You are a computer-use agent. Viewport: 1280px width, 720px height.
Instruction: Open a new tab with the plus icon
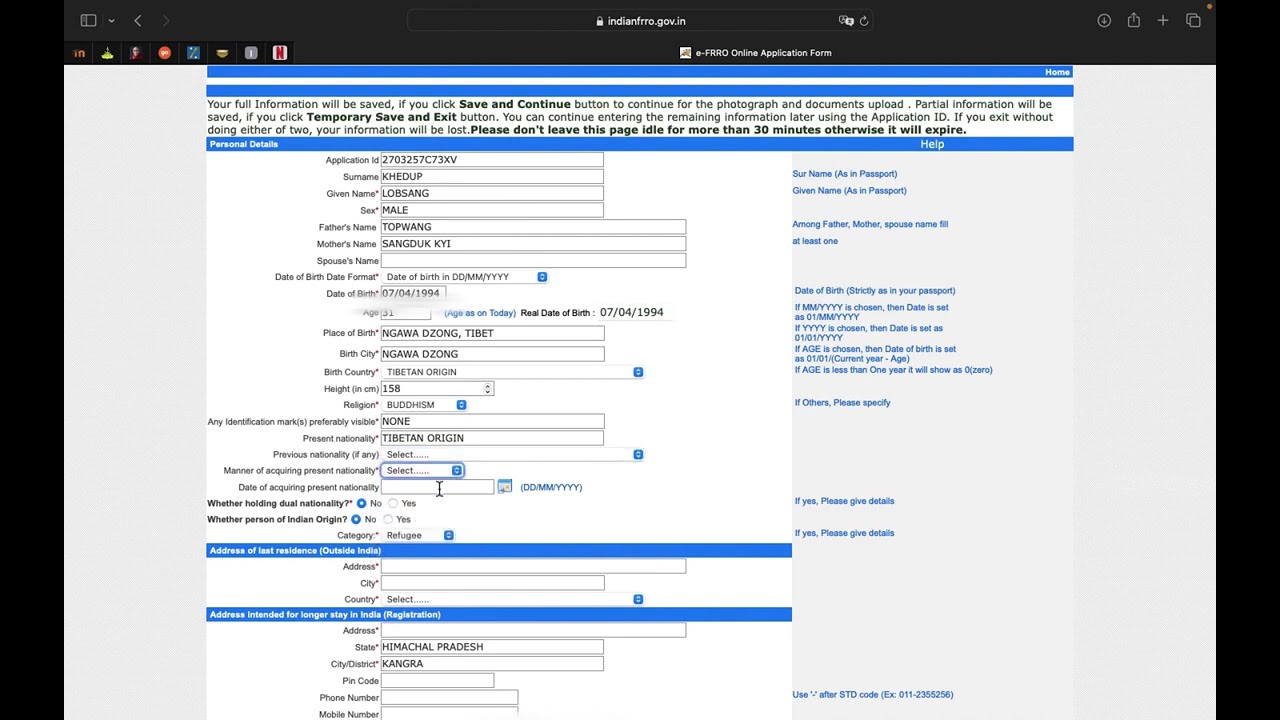(1163, 20)
